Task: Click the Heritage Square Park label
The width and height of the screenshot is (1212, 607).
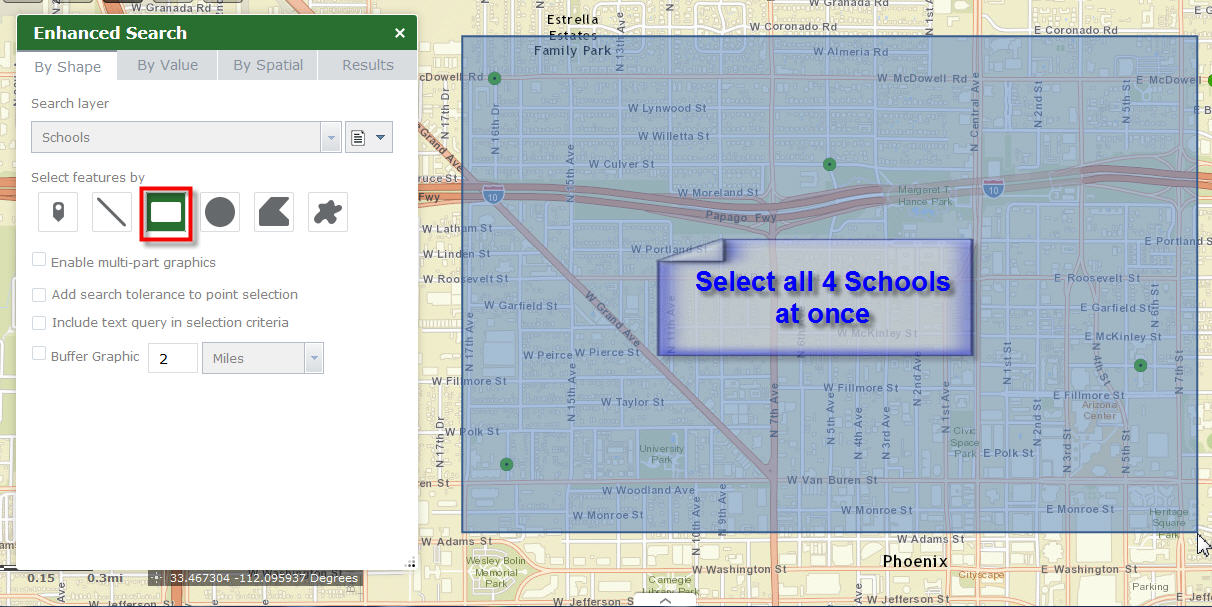Action: tap(1169, 523)
